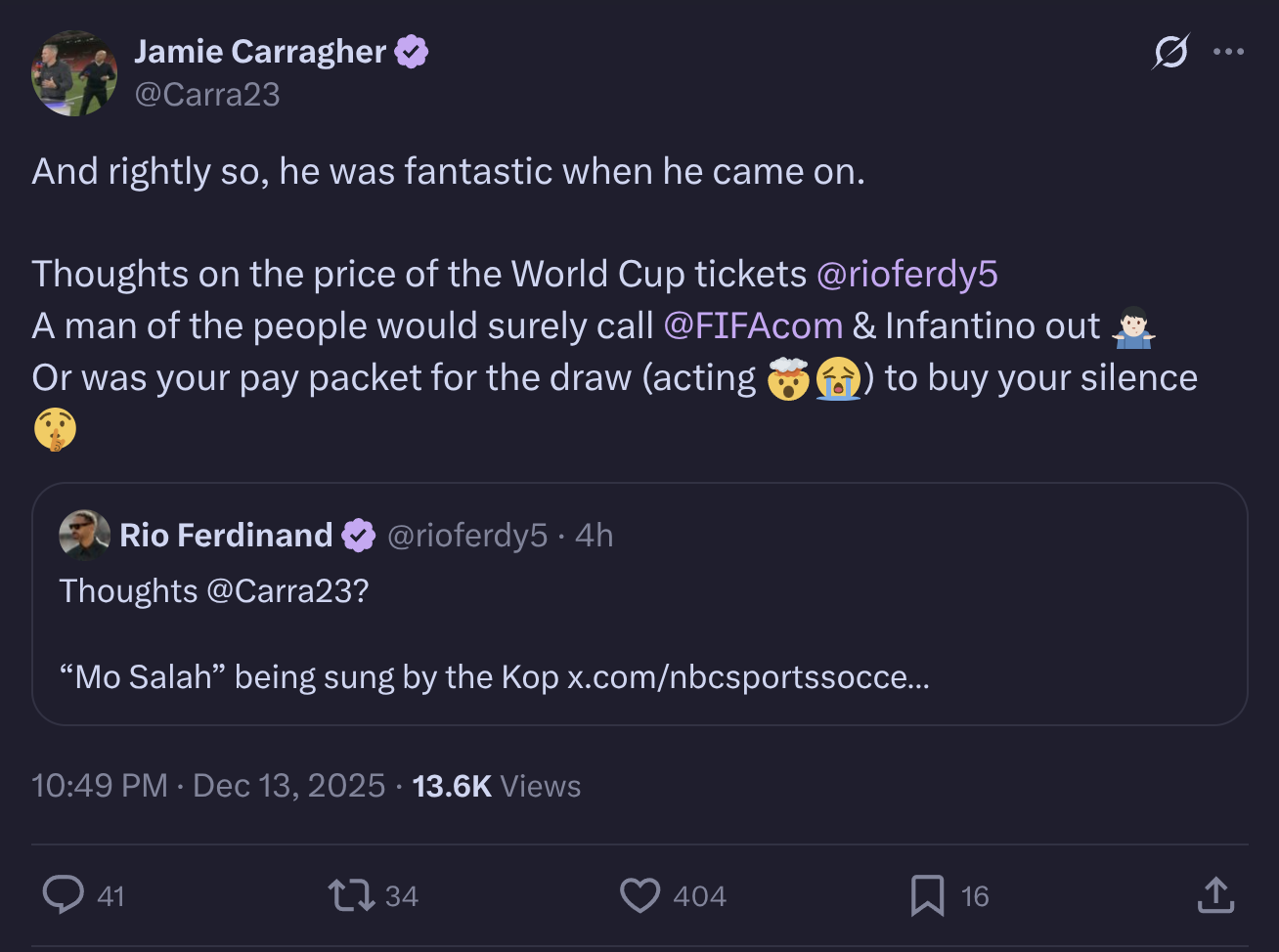1279x952 pixels.
Task: Open the 10:49 PM Dec 13, 2025 timestamp
Action: point(208,786)
